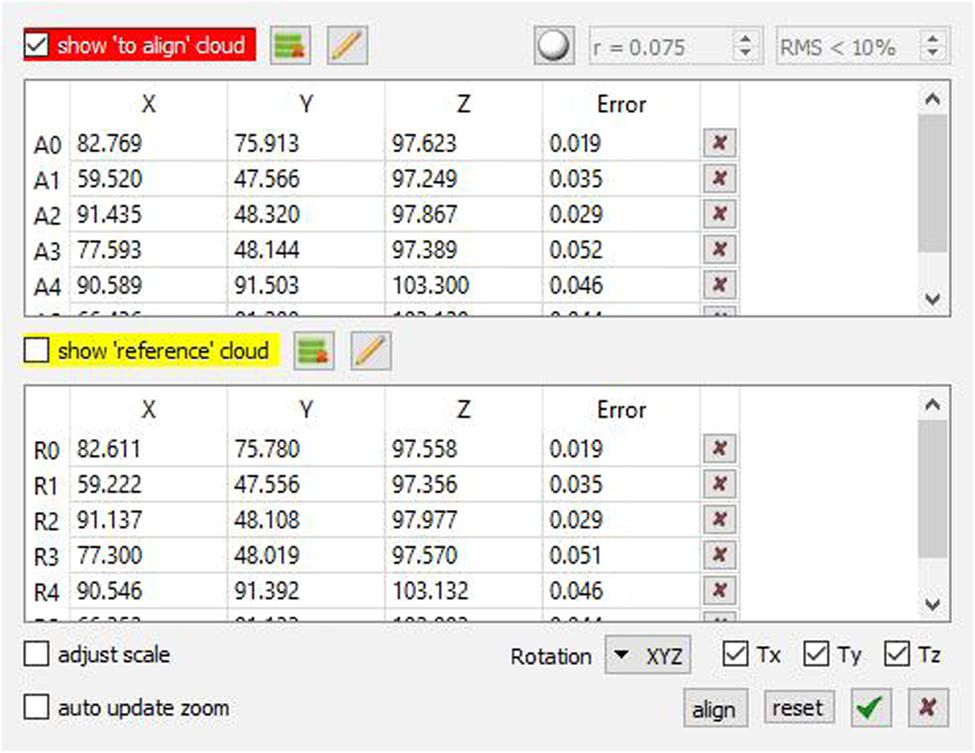Screen dimensions: 975x753
Task: Enable auto update zoom
Action: [x=36, y=707]
